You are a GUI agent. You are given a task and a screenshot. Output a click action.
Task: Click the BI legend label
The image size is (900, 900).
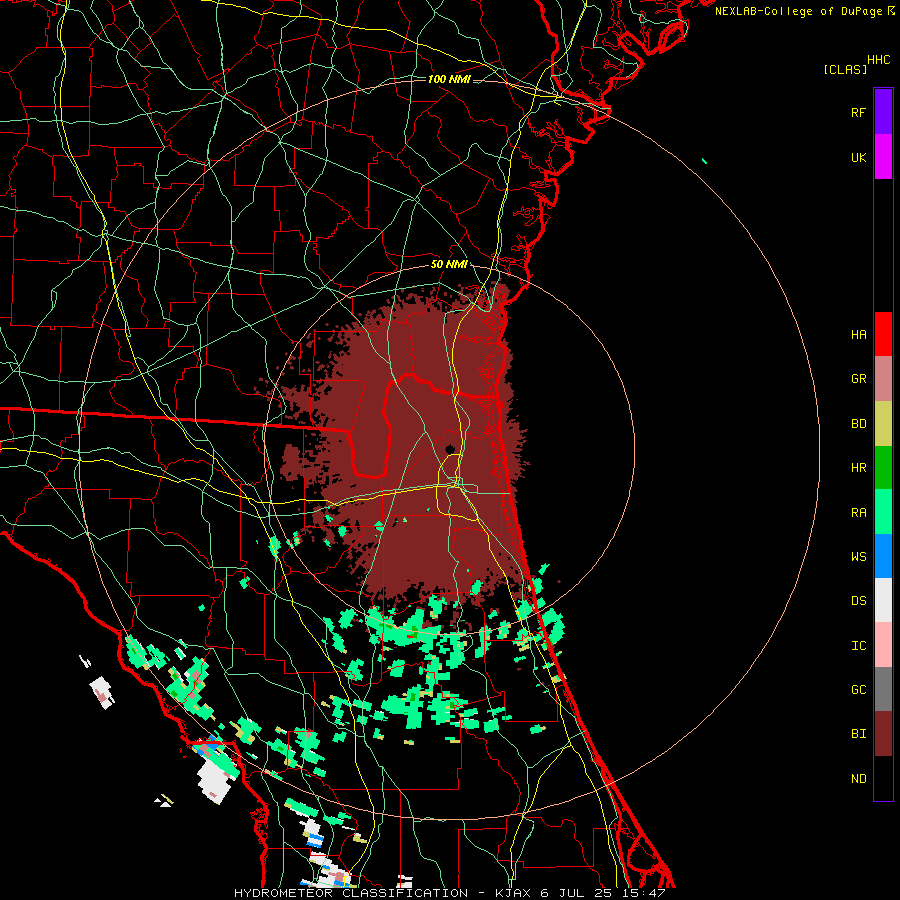858,734
